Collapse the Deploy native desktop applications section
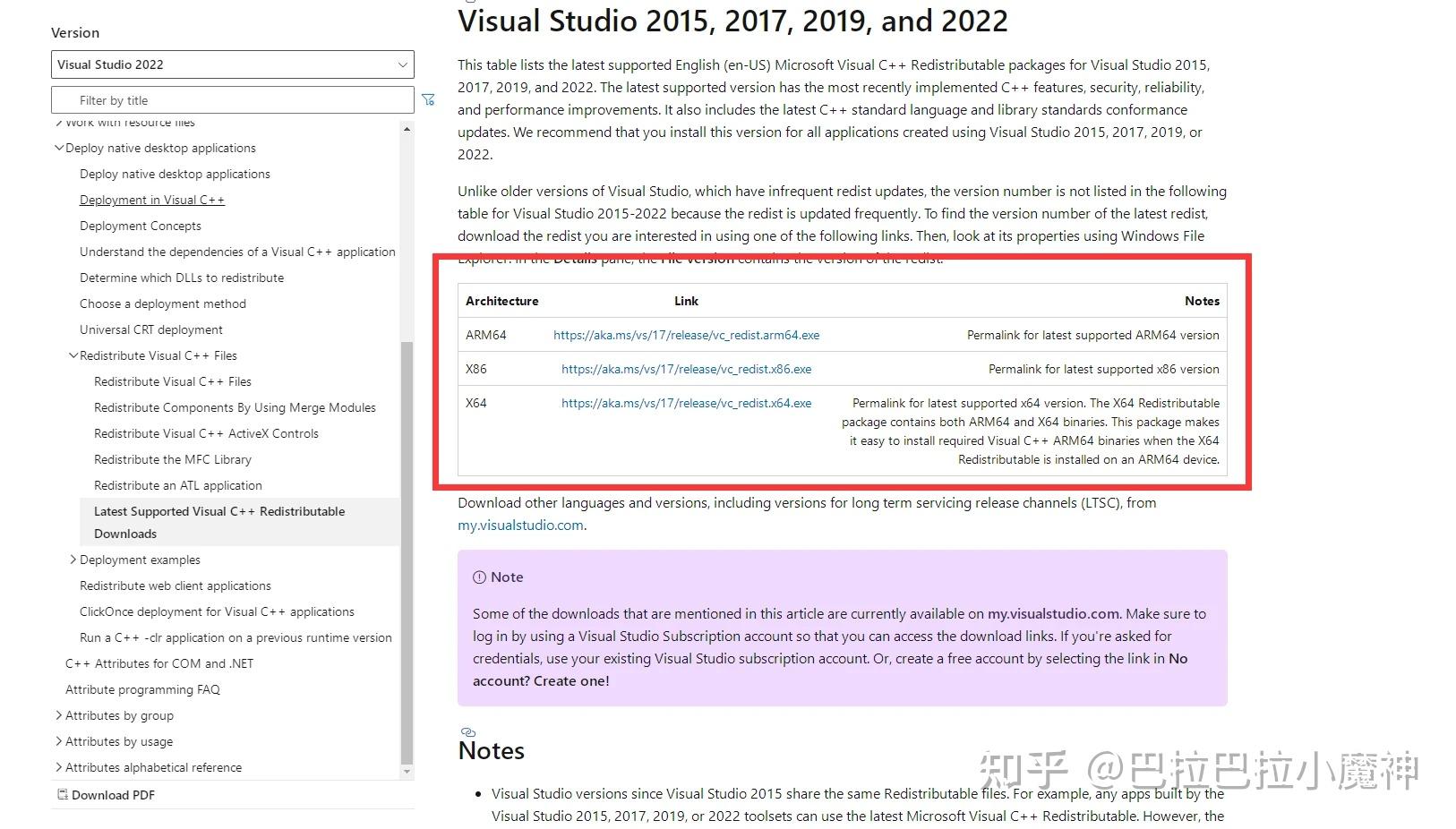Image resolution: width=1456 pixels, height=829 pixels. click(59, 148)
